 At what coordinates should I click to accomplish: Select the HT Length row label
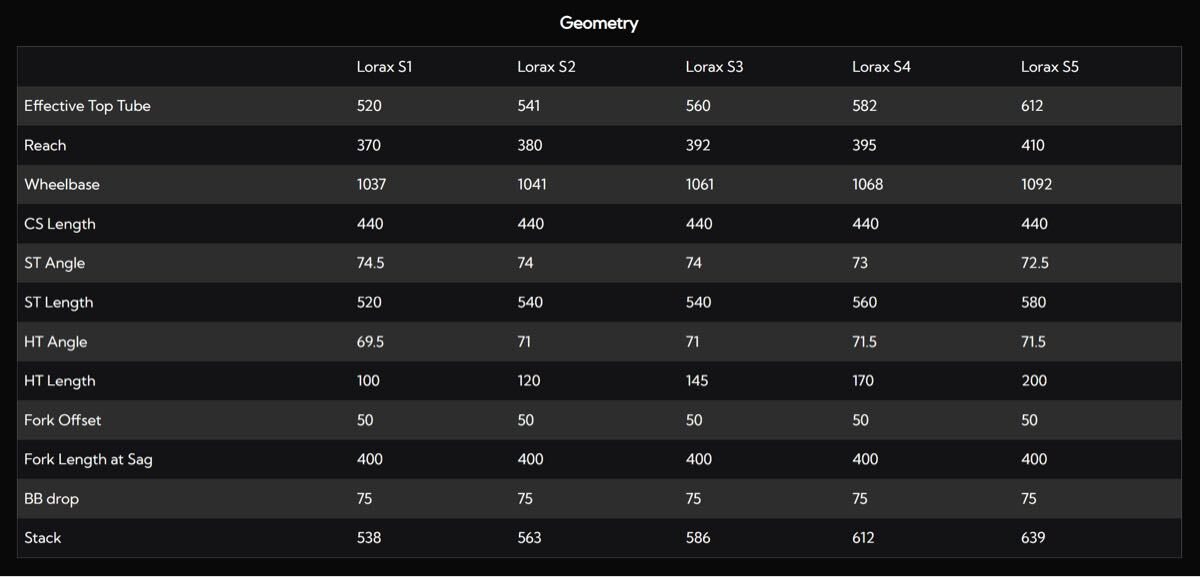(x=60, y=381)
